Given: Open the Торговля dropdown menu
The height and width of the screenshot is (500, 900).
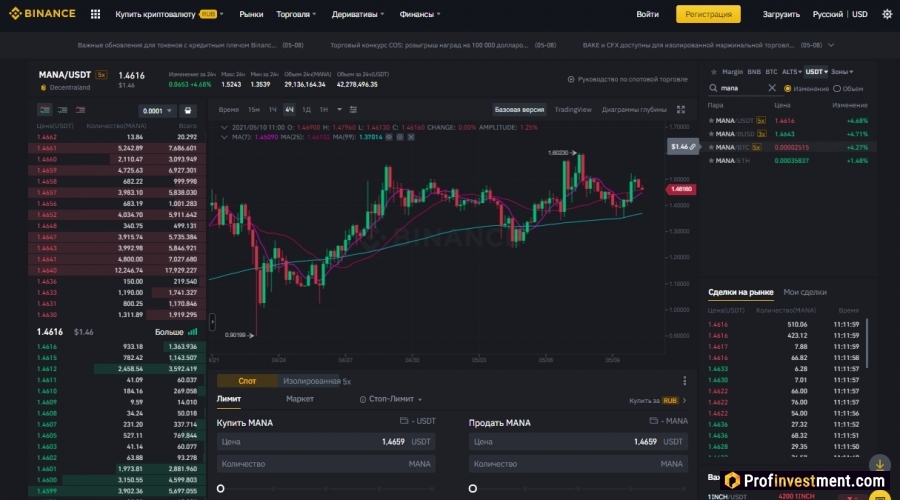Looking at the screenshot, I should 296,14.
